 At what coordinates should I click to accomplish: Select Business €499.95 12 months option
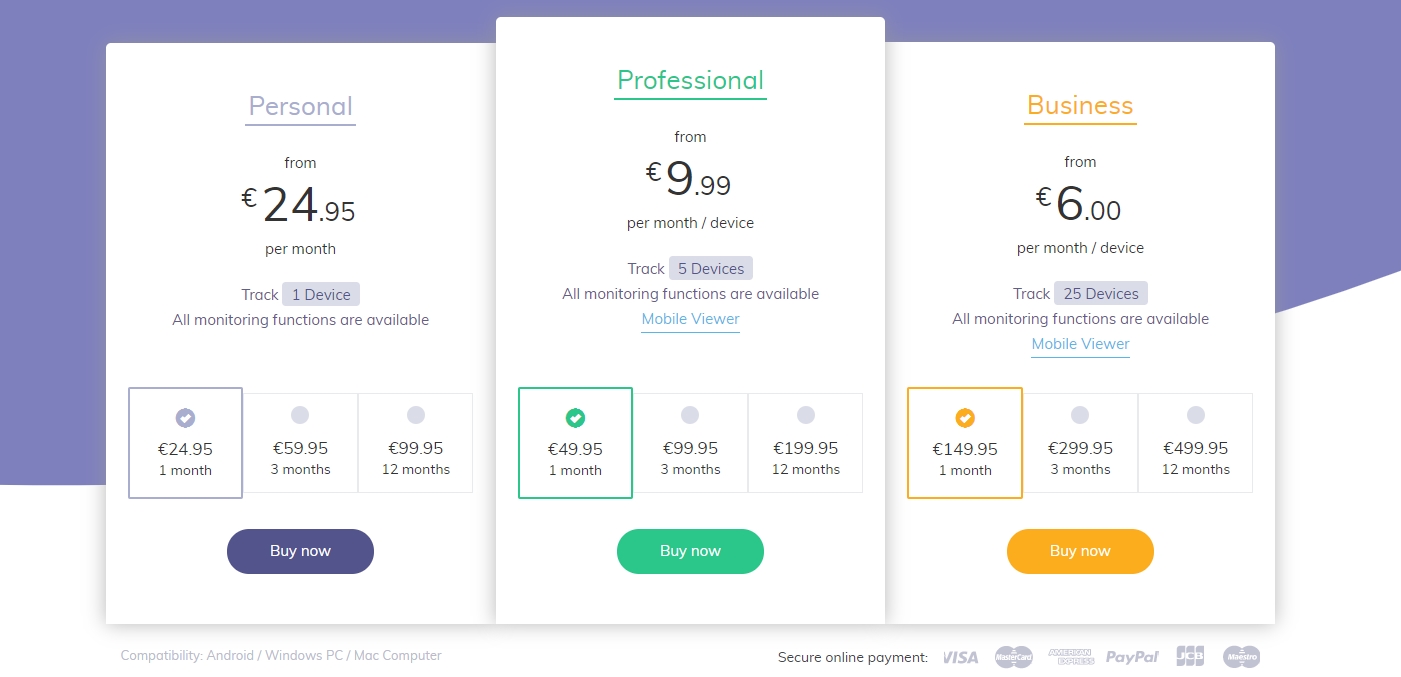coord(1196,443)
